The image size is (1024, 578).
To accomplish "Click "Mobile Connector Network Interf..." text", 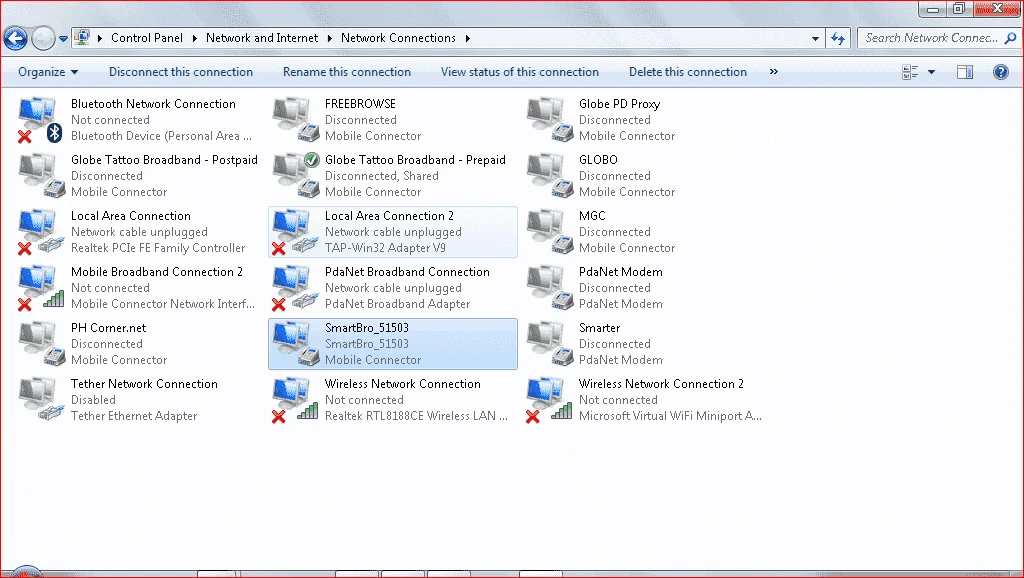I will click(163, 304).
